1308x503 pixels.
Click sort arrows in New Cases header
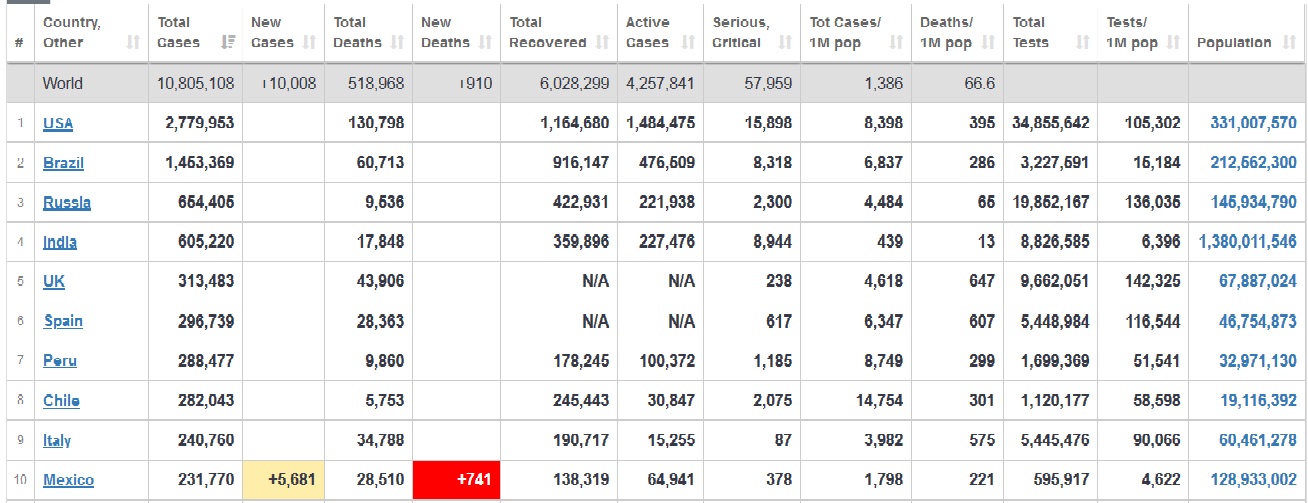[309, 43]
